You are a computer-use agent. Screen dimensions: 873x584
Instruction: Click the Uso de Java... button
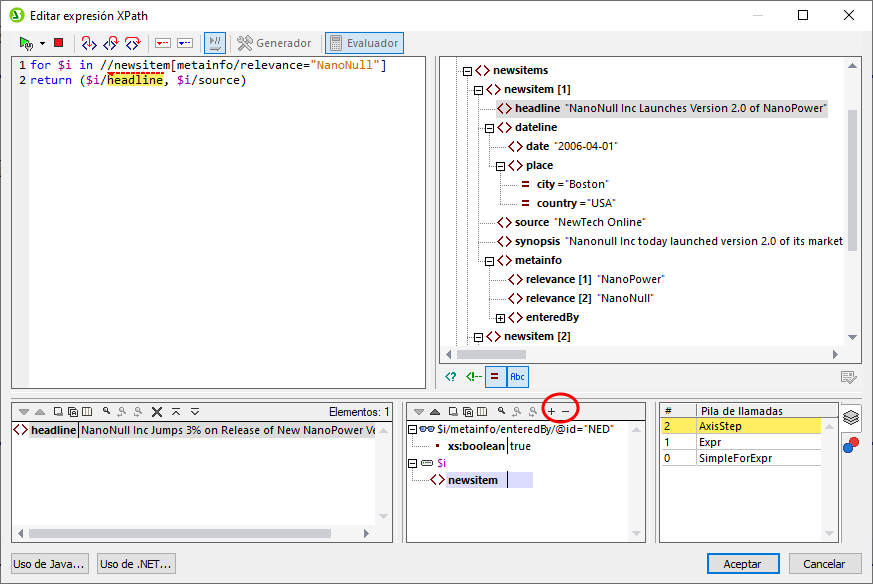(50, 564)
